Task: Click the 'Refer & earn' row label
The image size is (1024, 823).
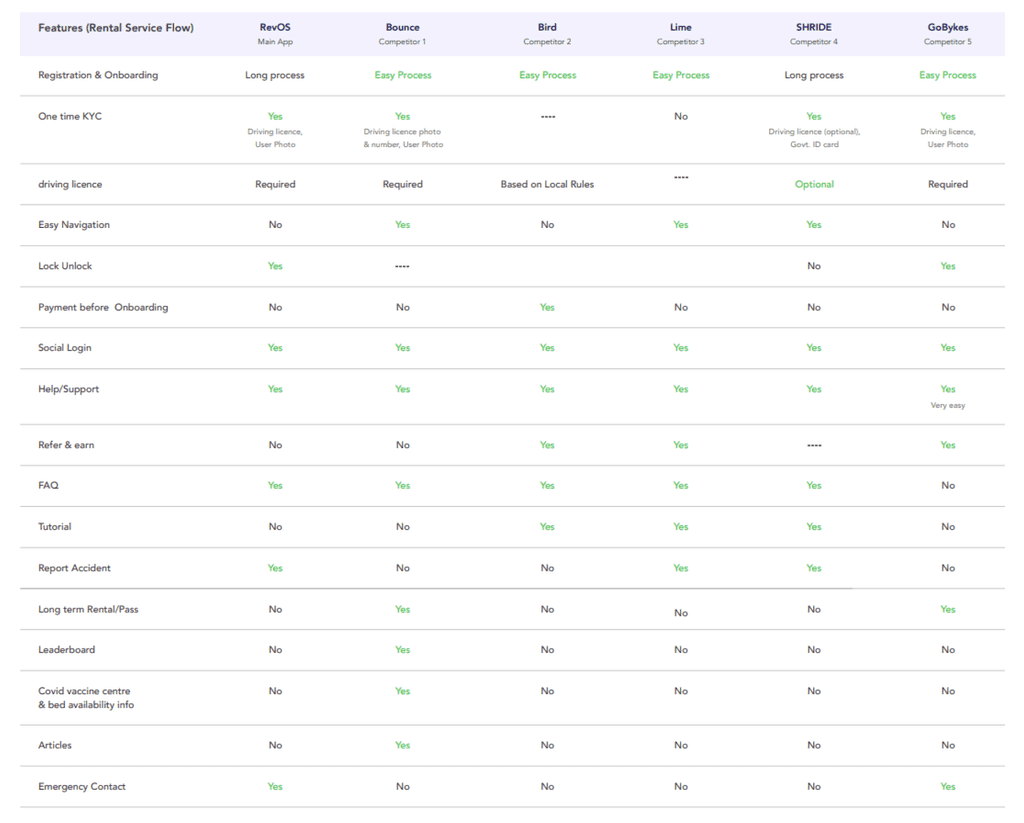Action: (x=66, y=445)
